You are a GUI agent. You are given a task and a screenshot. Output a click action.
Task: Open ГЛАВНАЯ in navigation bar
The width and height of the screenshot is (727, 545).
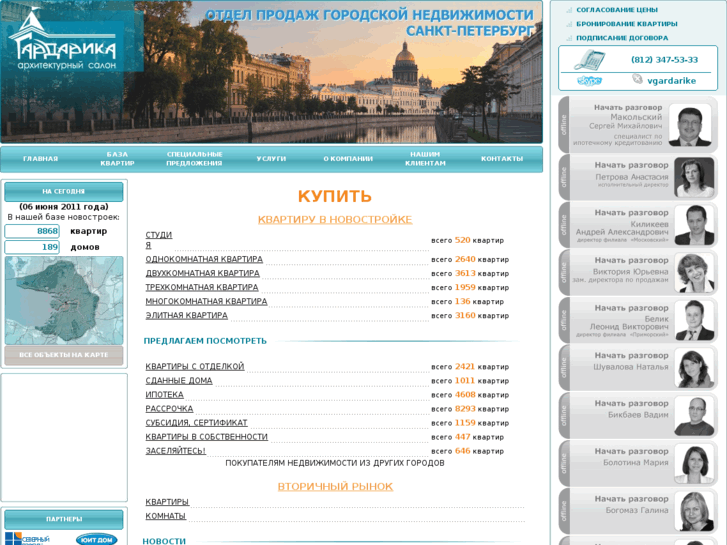pyautogui.click(x=40, y=159)
